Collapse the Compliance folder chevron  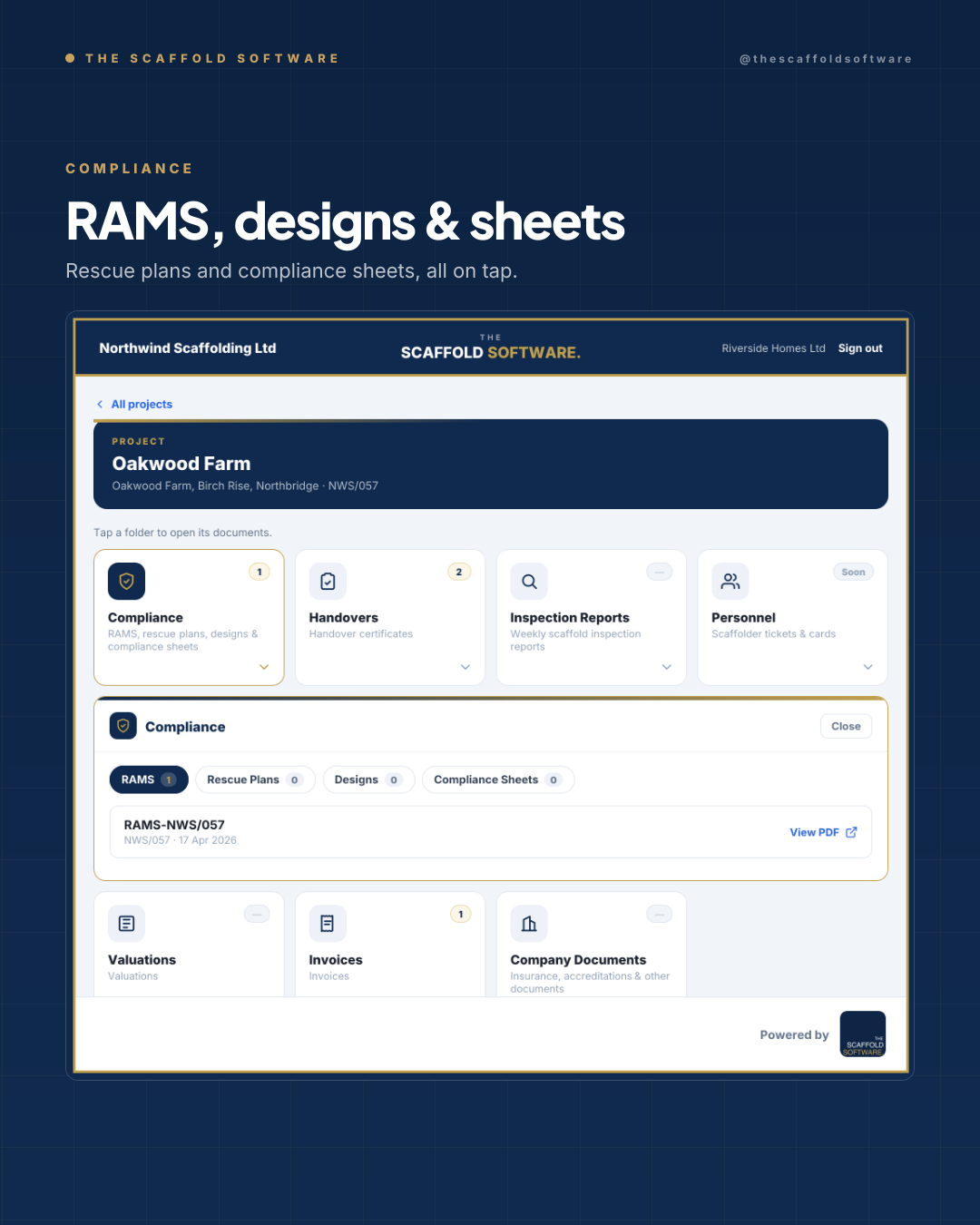pyautogui.click(x=264, y=667)
